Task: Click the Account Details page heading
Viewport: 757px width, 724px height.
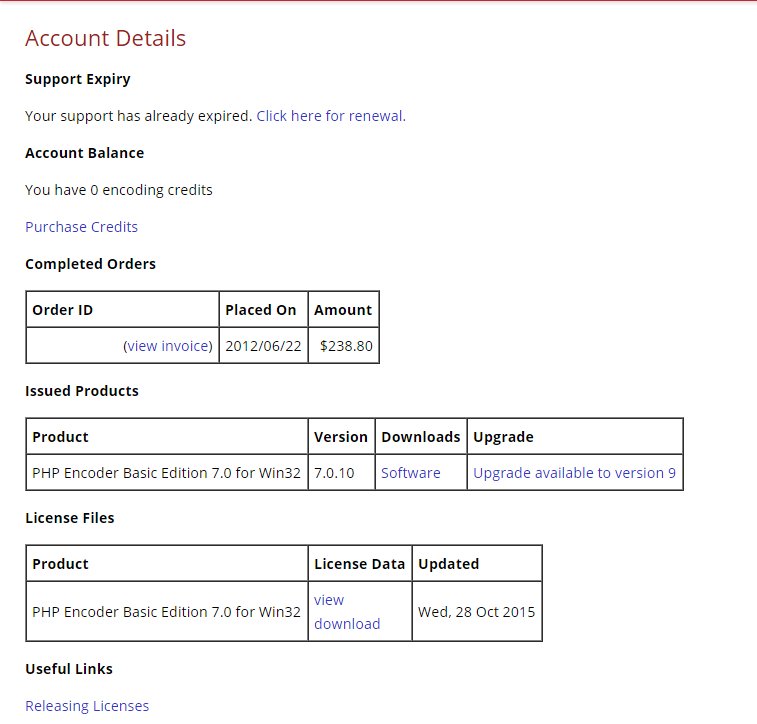Action: pyautogui.click(x=105, y=39)
